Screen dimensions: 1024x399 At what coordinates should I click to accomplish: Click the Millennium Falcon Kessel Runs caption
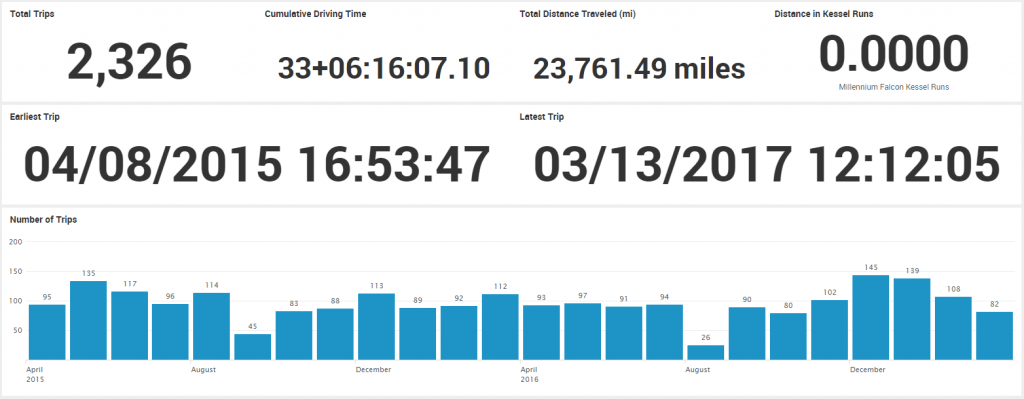click(x=893, y=87)
